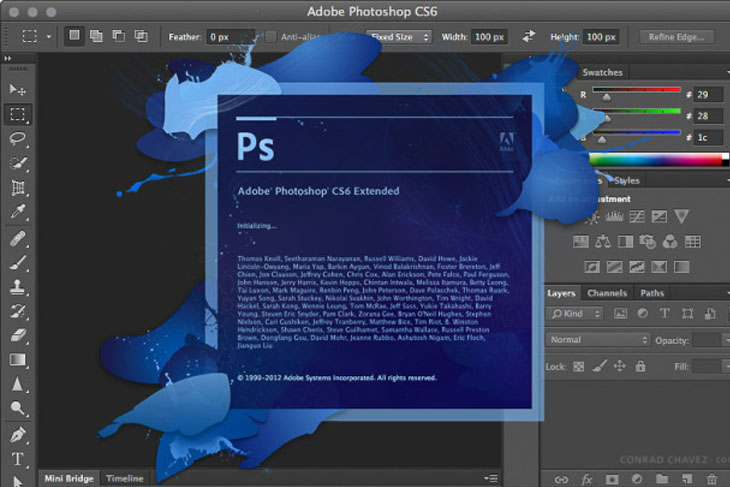Image resolution: width=730 pixels, height=487 pixels.
Task: Click the red R color slider
Action: [636, 89]
